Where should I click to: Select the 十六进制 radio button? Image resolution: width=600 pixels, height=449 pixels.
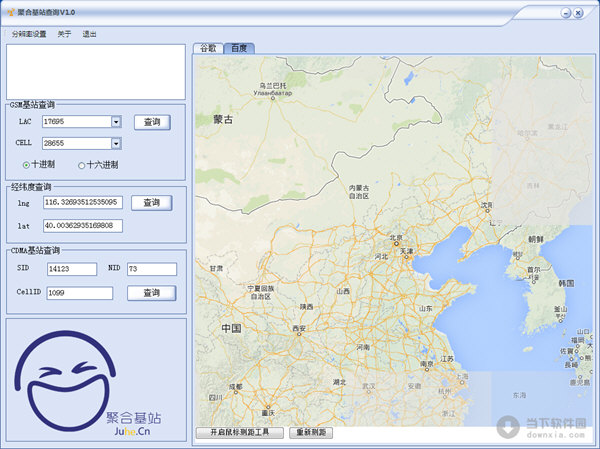[x=82, y=164]
